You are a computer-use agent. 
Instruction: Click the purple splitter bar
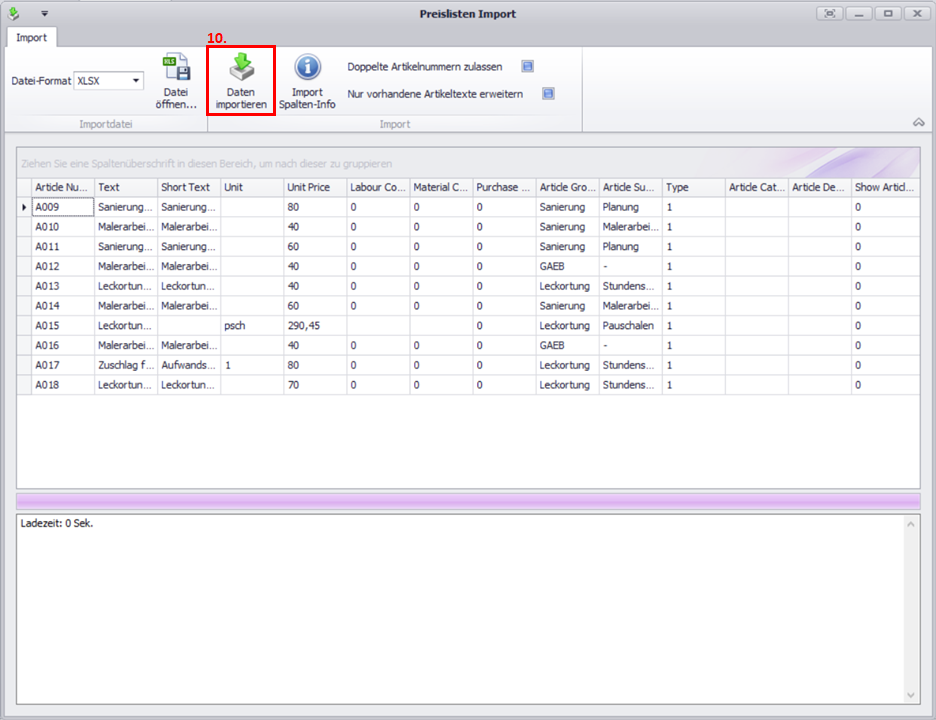(467, 500)
